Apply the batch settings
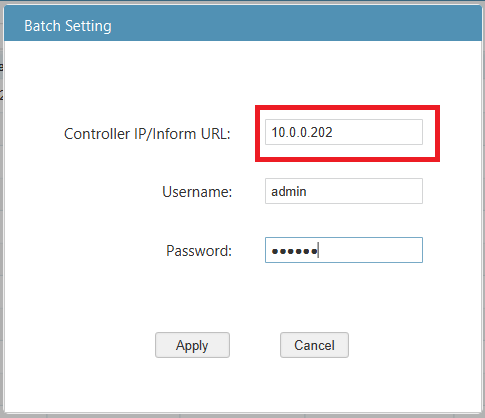The width and height of the screenshot is (485, 418). click(192, 345)
